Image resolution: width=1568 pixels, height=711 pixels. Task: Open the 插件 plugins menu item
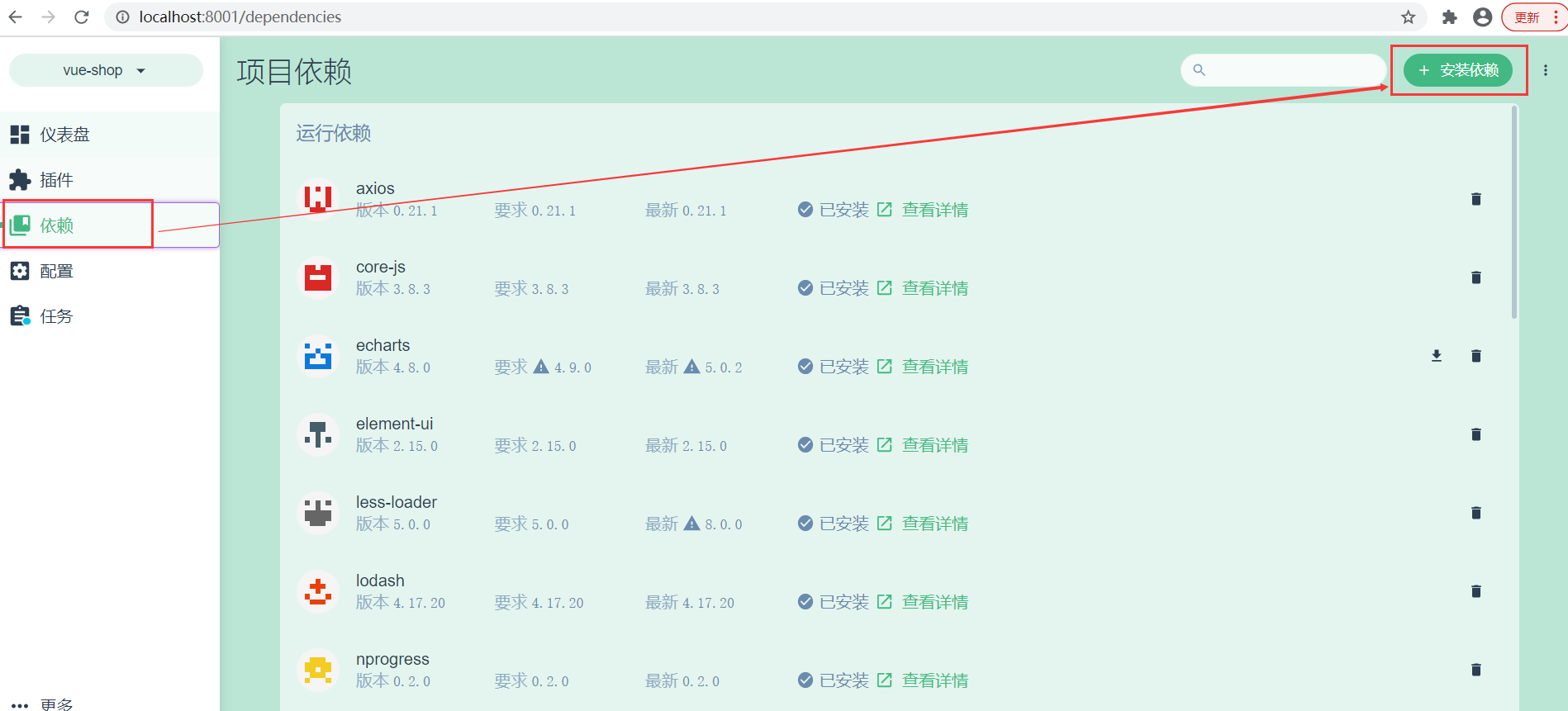tap(110, 180)
